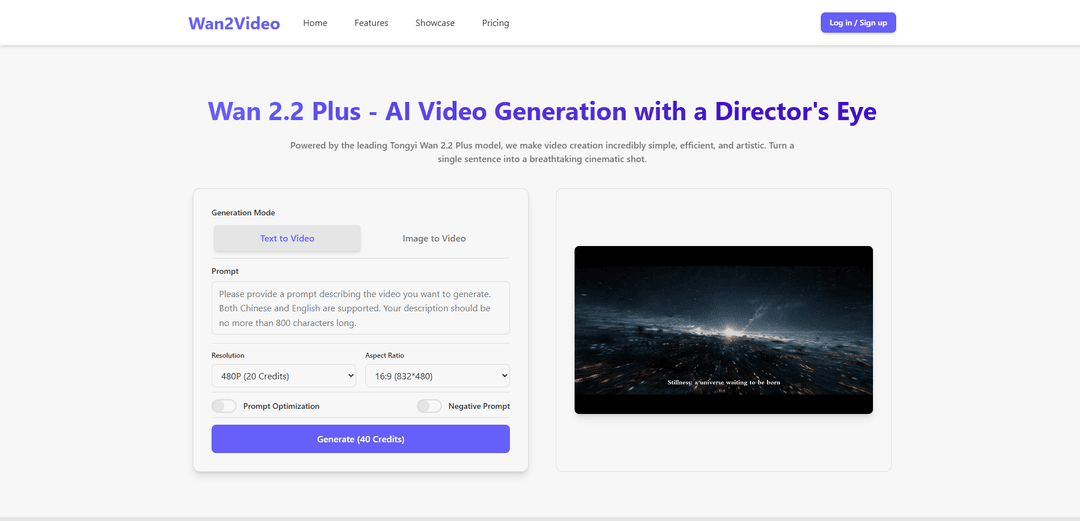Click the Prompt field label
Screen dimensions: 1080x521
225,272
